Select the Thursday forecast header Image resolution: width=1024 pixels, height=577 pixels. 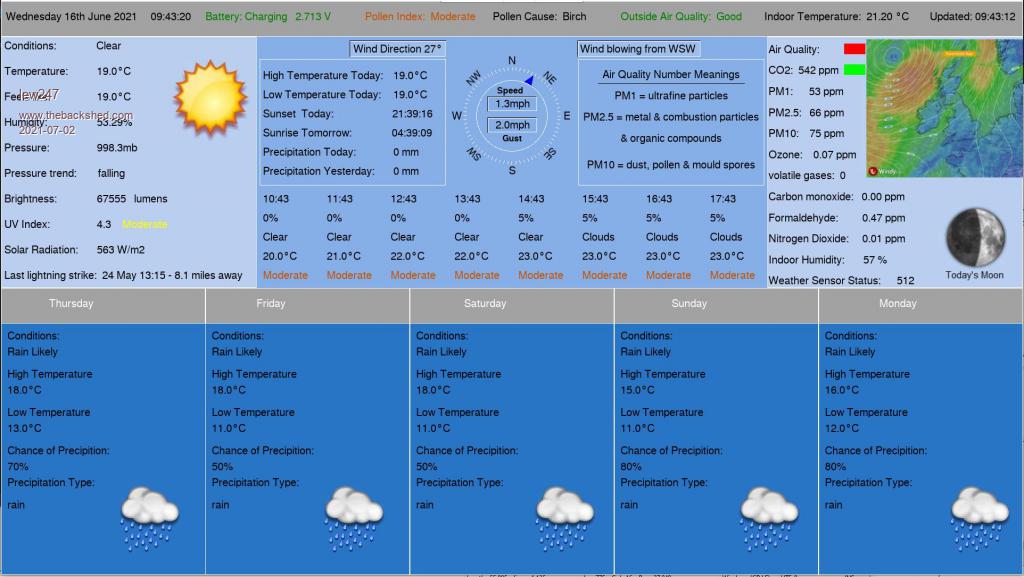click(71, 303)
